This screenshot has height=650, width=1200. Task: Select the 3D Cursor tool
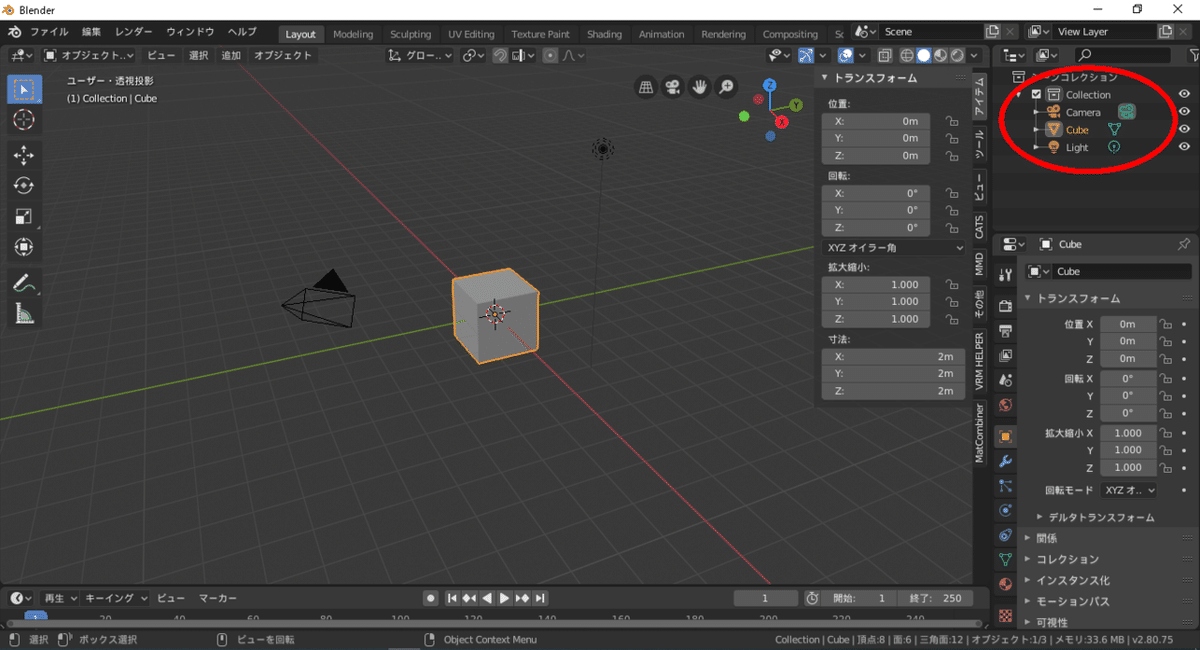point(24,120)
